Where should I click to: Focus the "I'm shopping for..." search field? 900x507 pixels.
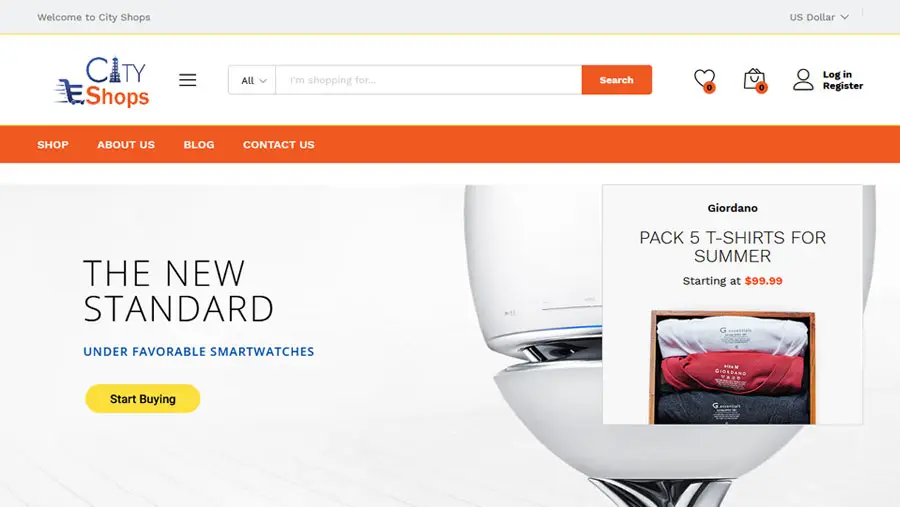428,80
